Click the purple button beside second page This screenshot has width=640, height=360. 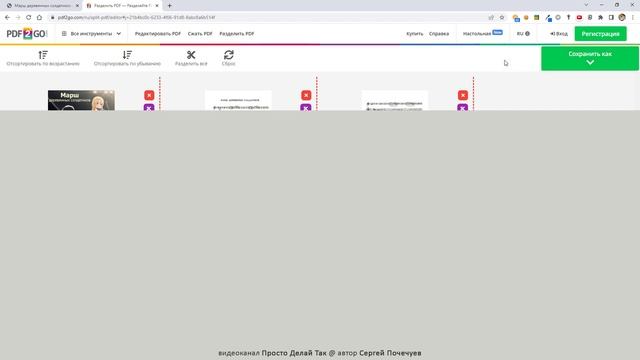306,107
